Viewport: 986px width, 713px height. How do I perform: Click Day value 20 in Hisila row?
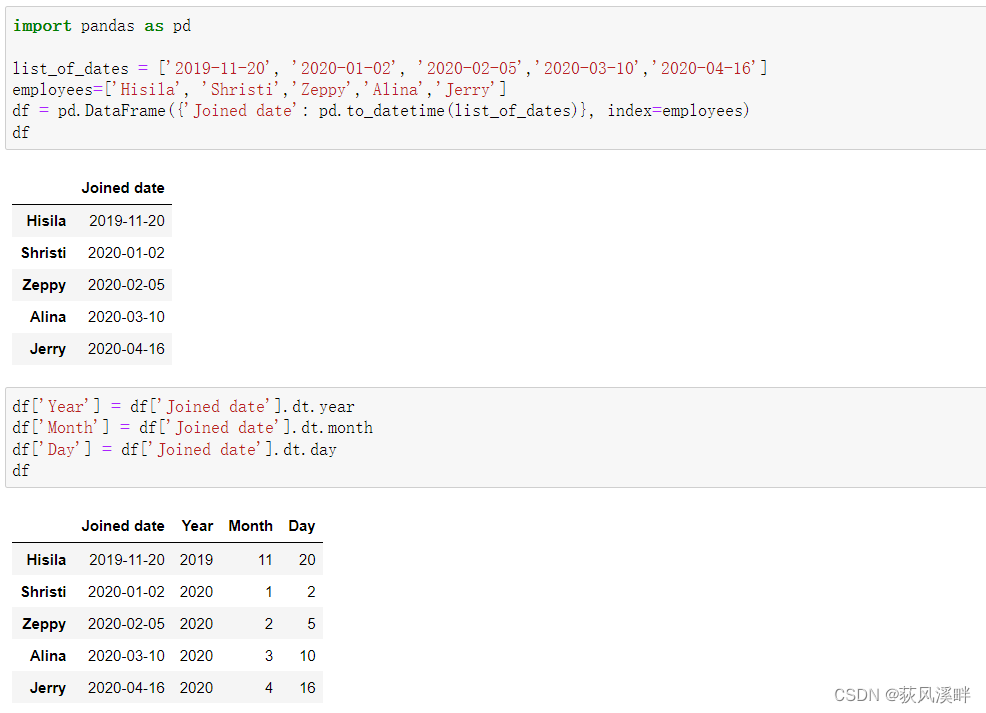(307, 560)
